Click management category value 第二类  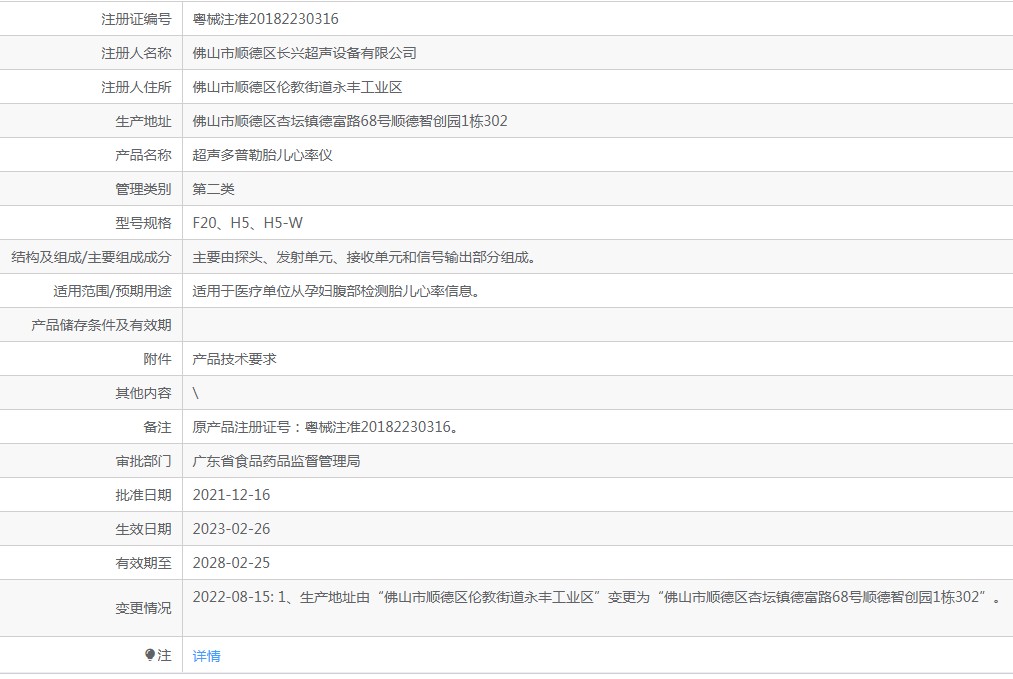tap(213, 189)
